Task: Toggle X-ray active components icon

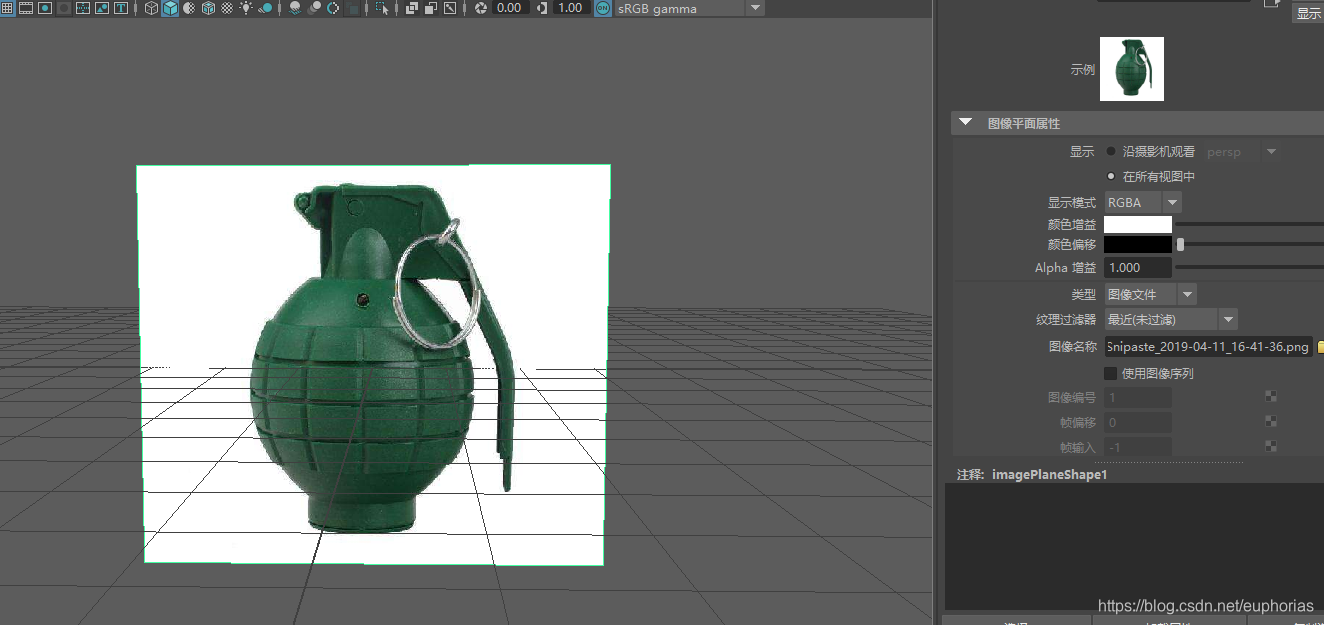Action: (430, 8)
